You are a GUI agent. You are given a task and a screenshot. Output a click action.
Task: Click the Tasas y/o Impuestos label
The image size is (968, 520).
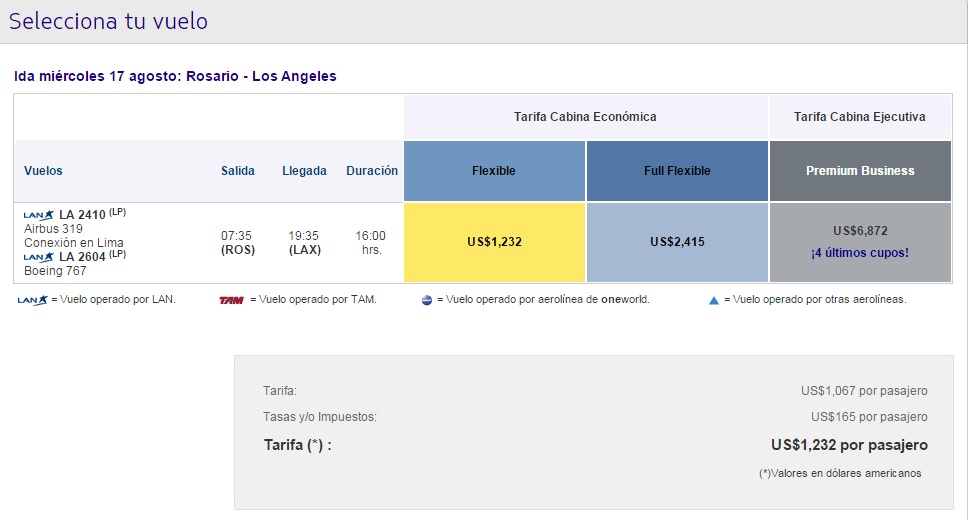(320, 417)
